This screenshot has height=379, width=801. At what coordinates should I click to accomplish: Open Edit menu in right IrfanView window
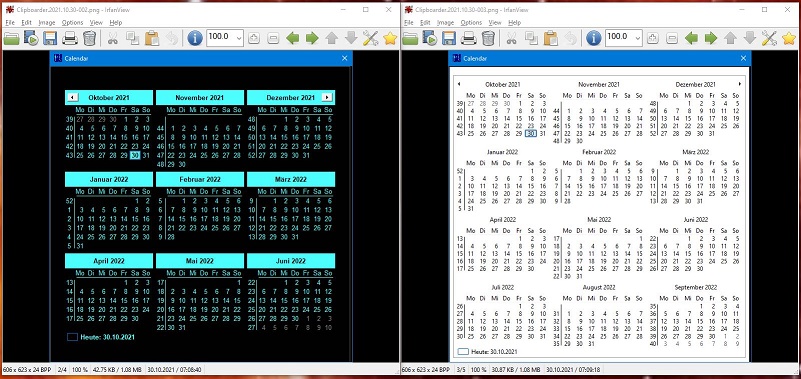pyautogui.click(x=425, y=22)
